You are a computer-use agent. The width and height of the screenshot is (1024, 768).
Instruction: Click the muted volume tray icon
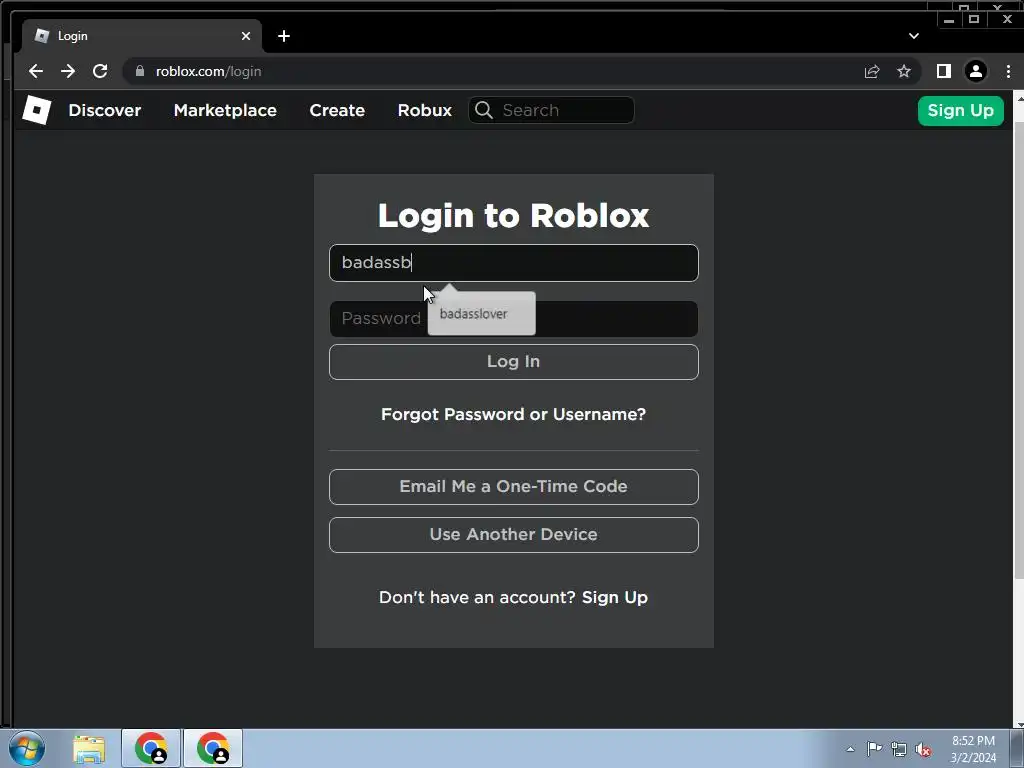(x=923, y=749)
